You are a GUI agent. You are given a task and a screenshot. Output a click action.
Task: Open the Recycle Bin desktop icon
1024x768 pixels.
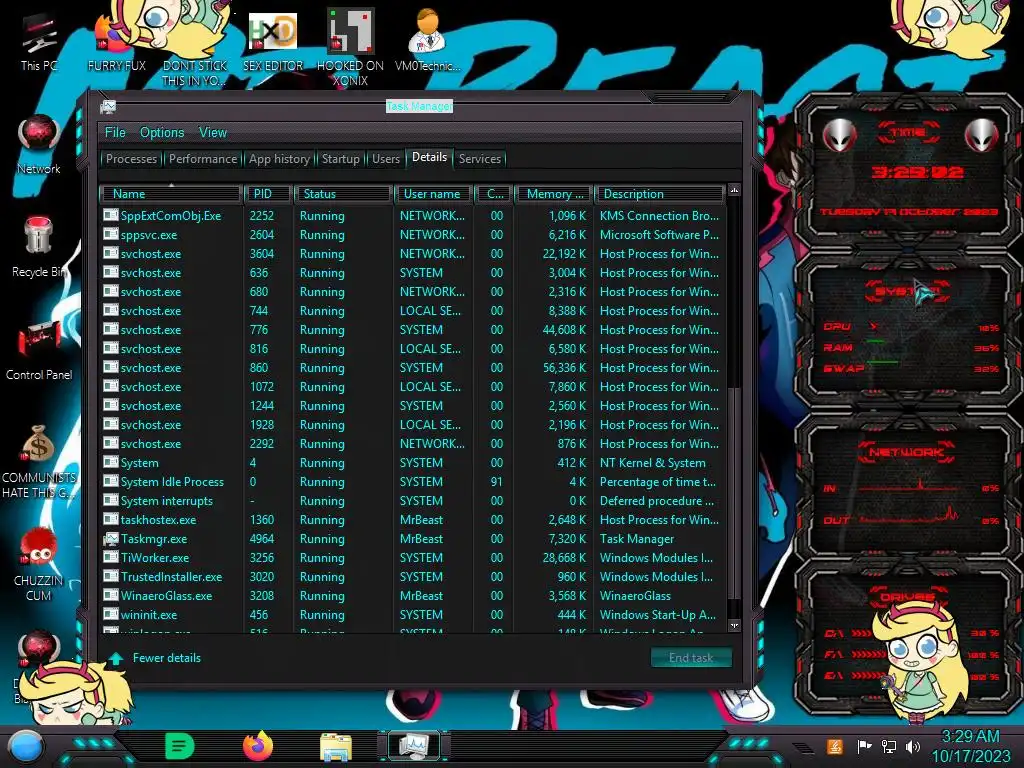tap(39, 247)
